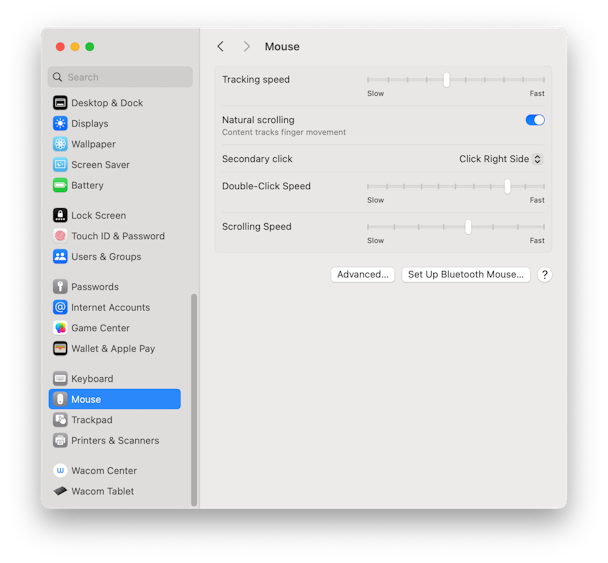Open the Screen Saver label
Image resolution: width=608 pixels, height=563 pixels.
(100, 164)
